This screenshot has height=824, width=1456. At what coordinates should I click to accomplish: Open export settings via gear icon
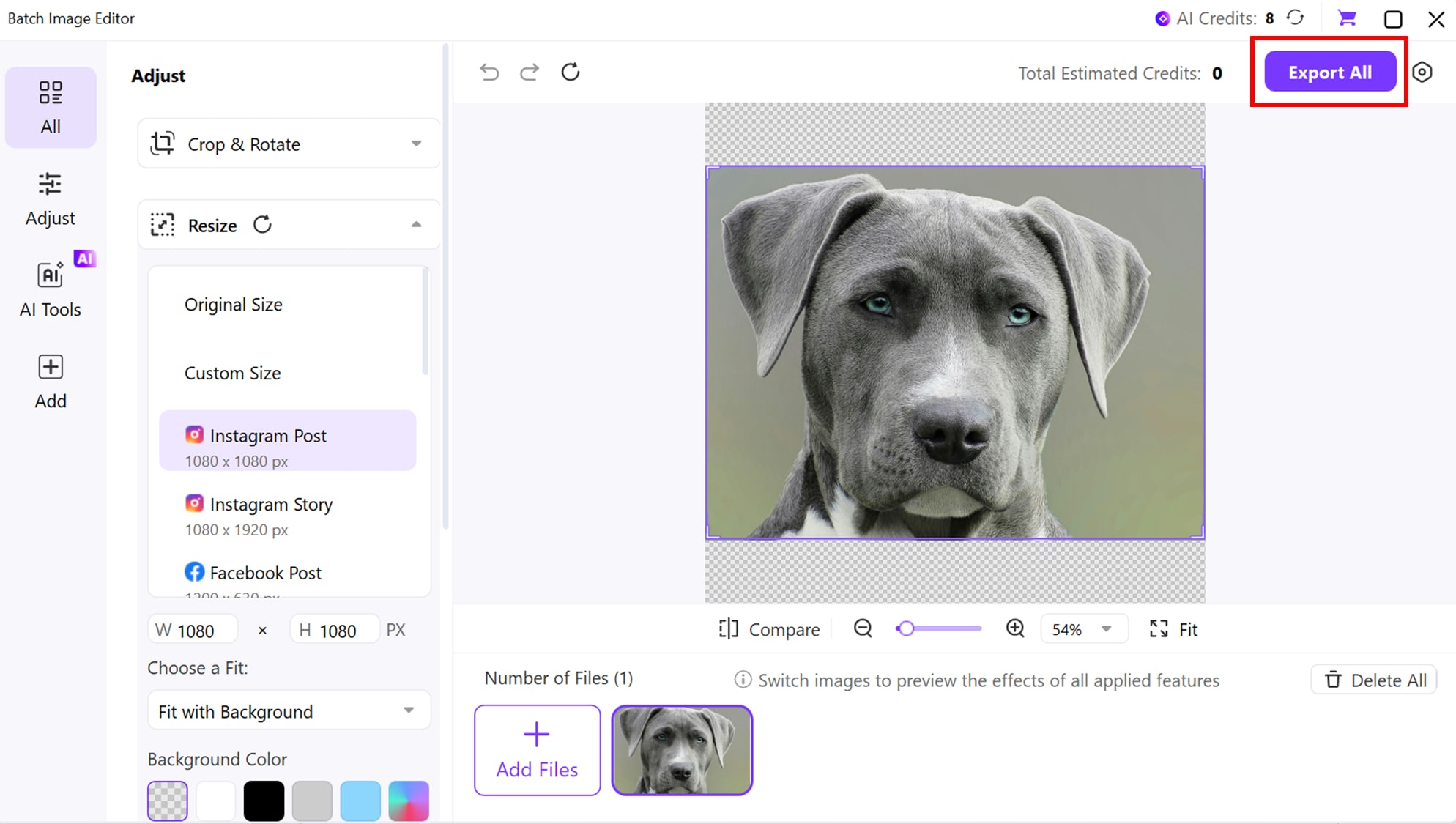[x=1423, y=72]
